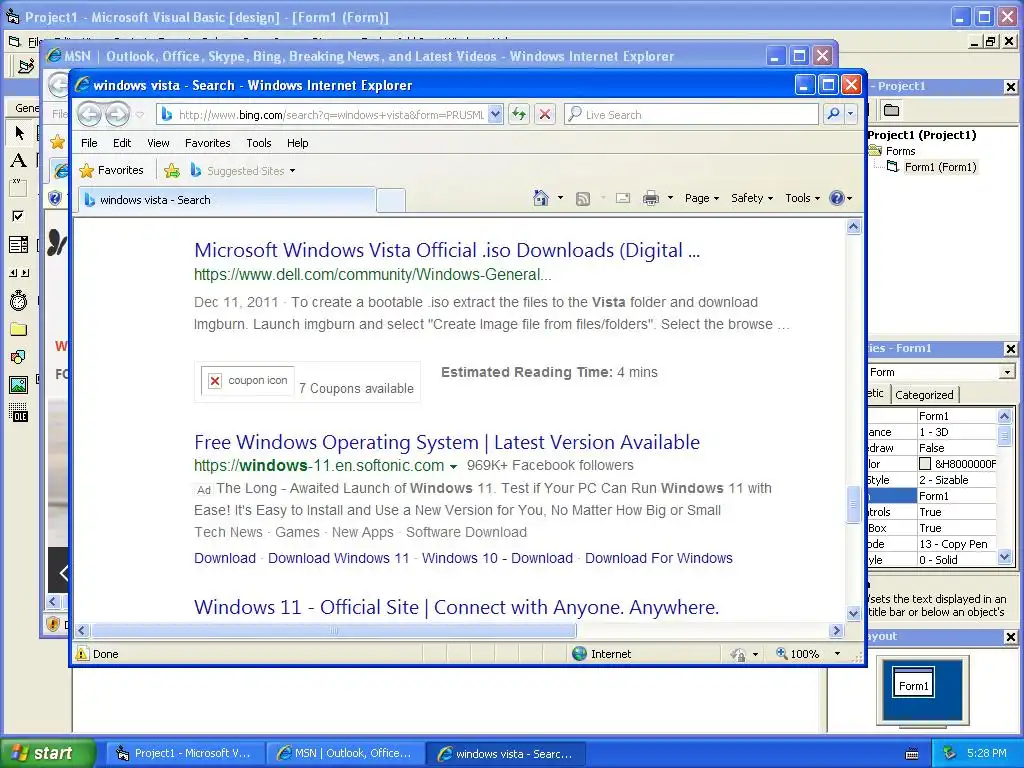
Task: Click the BackColor swatch &H8000000F in Properties
Action: pyautogui.click(x=924, y=464)
